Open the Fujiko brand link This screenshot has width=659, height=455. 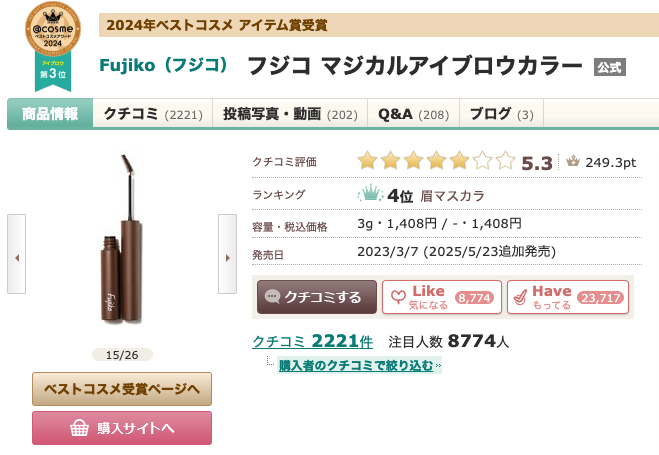pyautogui.click(x=164, y=67)
